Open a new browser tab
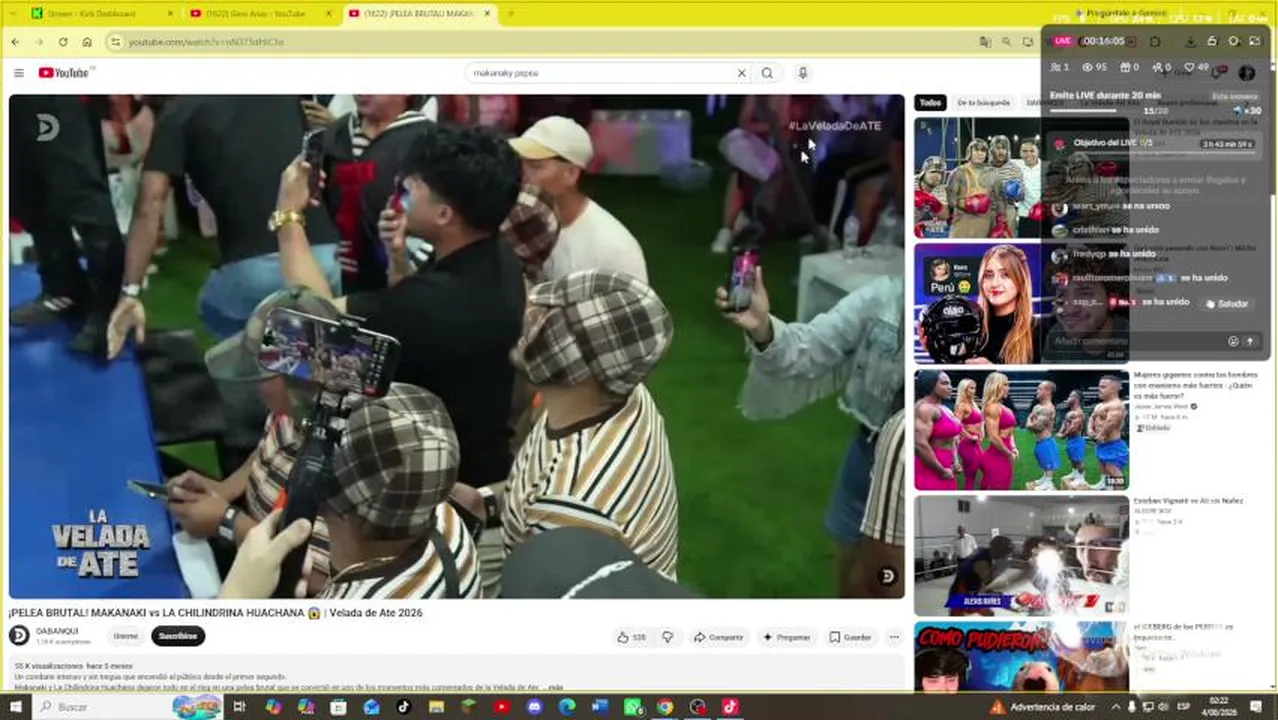The height and width of the screenshot is (720, 1278). point(510,13)
